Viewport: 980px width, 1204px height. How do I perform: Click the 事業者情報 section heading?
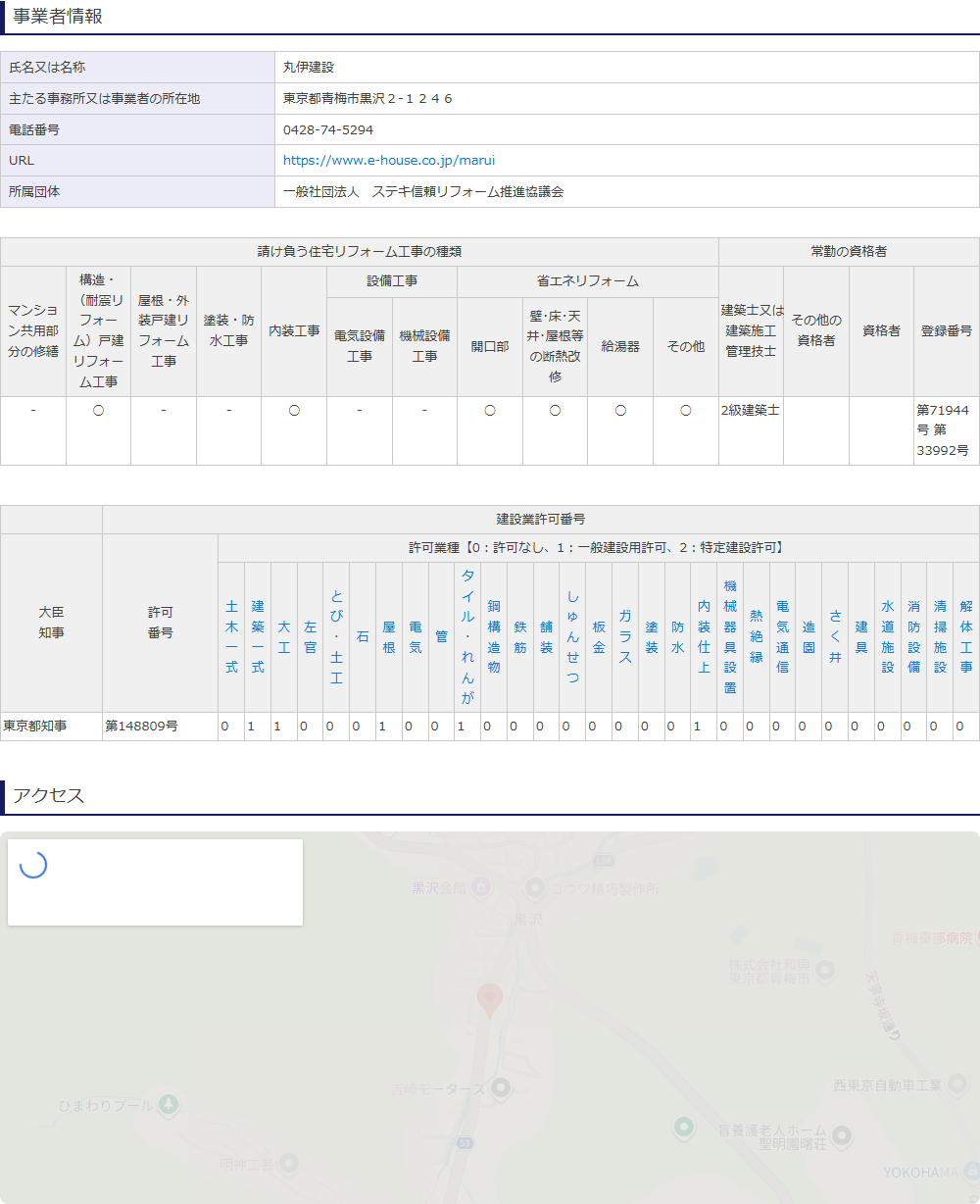58,17
